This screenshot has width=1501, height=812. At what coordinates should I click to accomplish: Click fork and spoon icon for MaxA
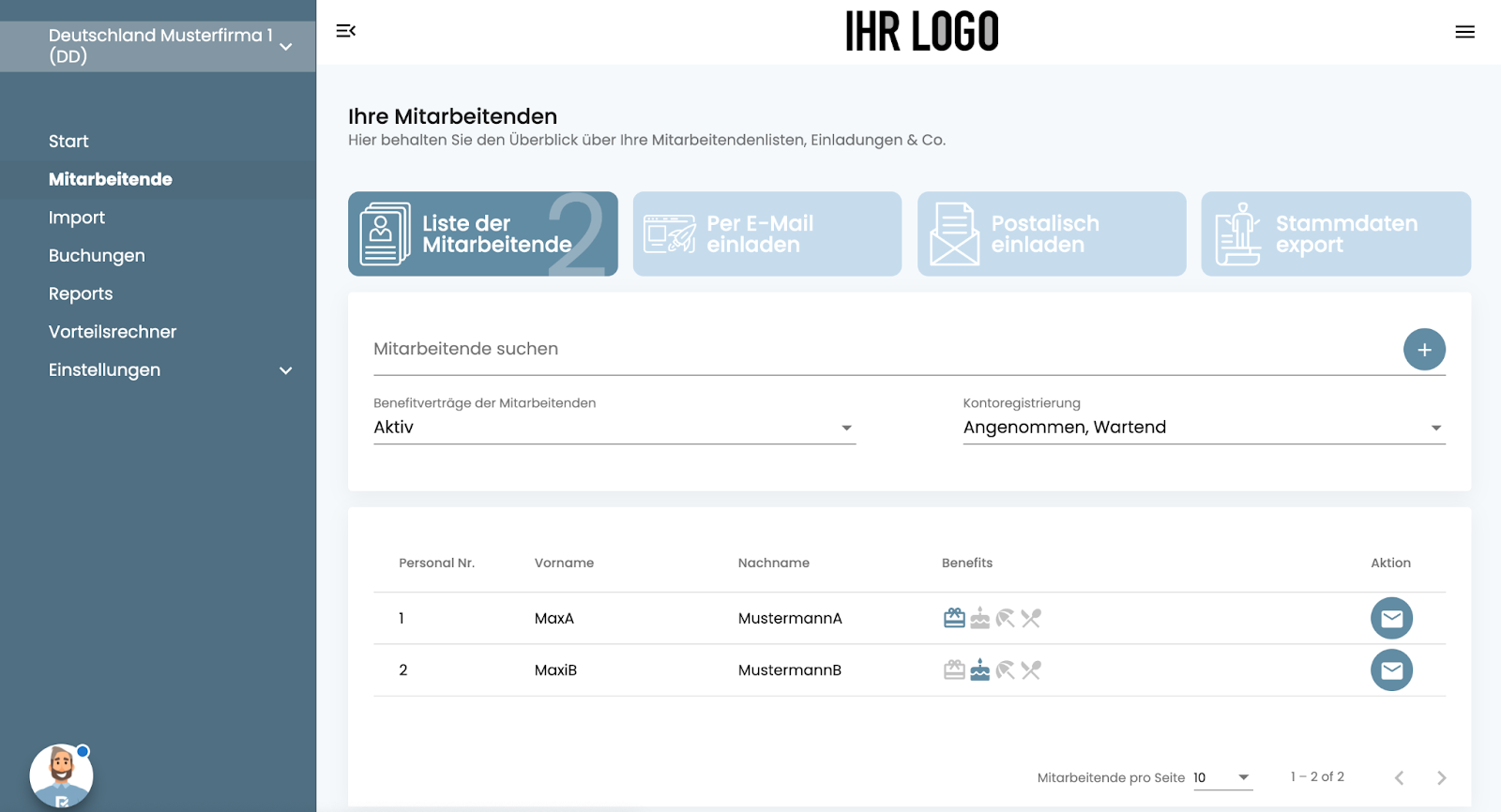click(1031, 618)
